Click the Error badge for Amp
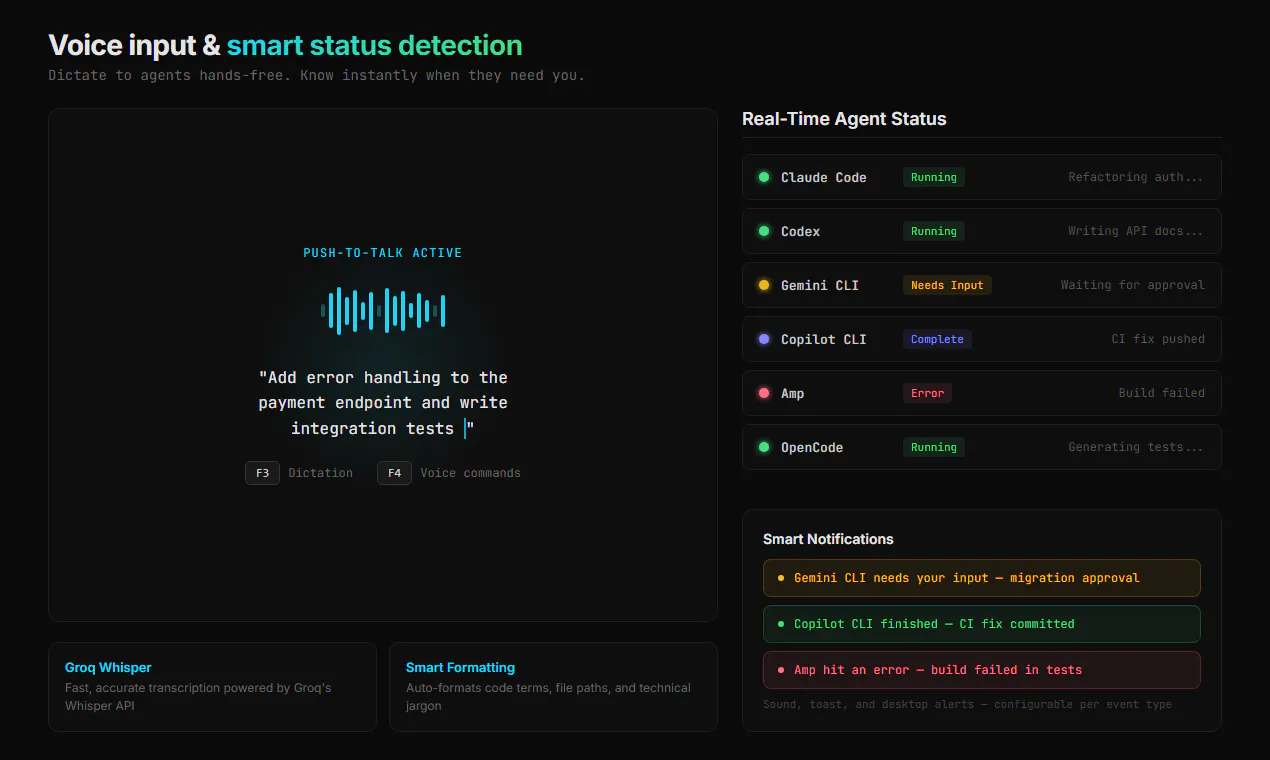This screenshot has height=760, width=1270. pos(927,393)
